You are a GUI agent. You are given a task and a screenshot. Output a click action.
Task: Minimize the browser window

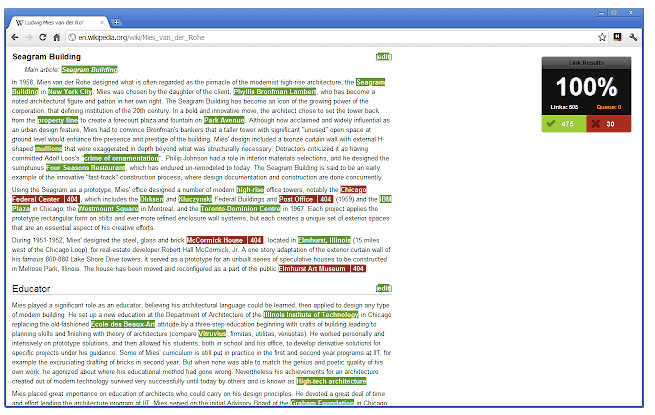click(x=602, y=13)
